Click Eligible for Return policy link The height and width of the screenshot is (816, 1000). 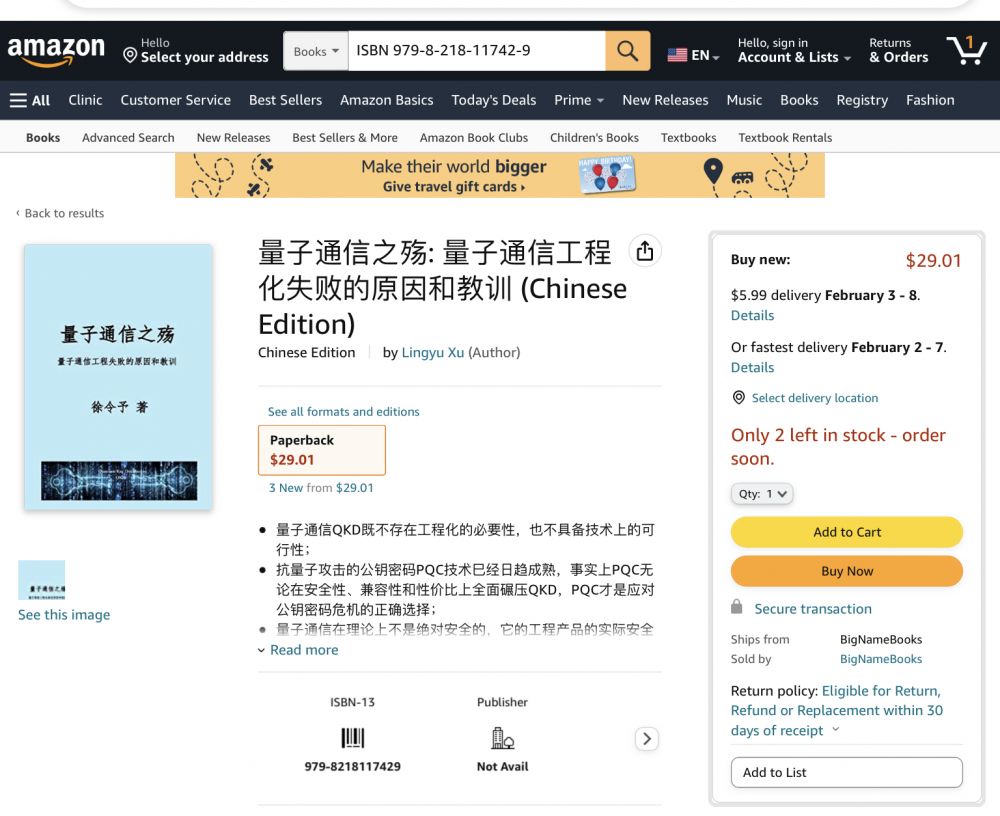[837, 710]
